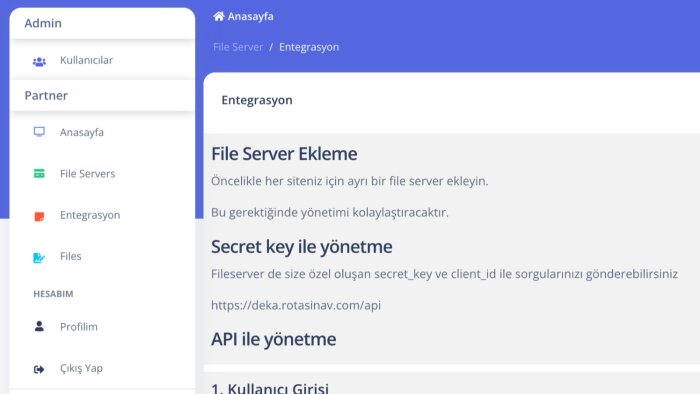Screen dimensions: 700x394
Task: Click the Admin section header
Action: 43,23
